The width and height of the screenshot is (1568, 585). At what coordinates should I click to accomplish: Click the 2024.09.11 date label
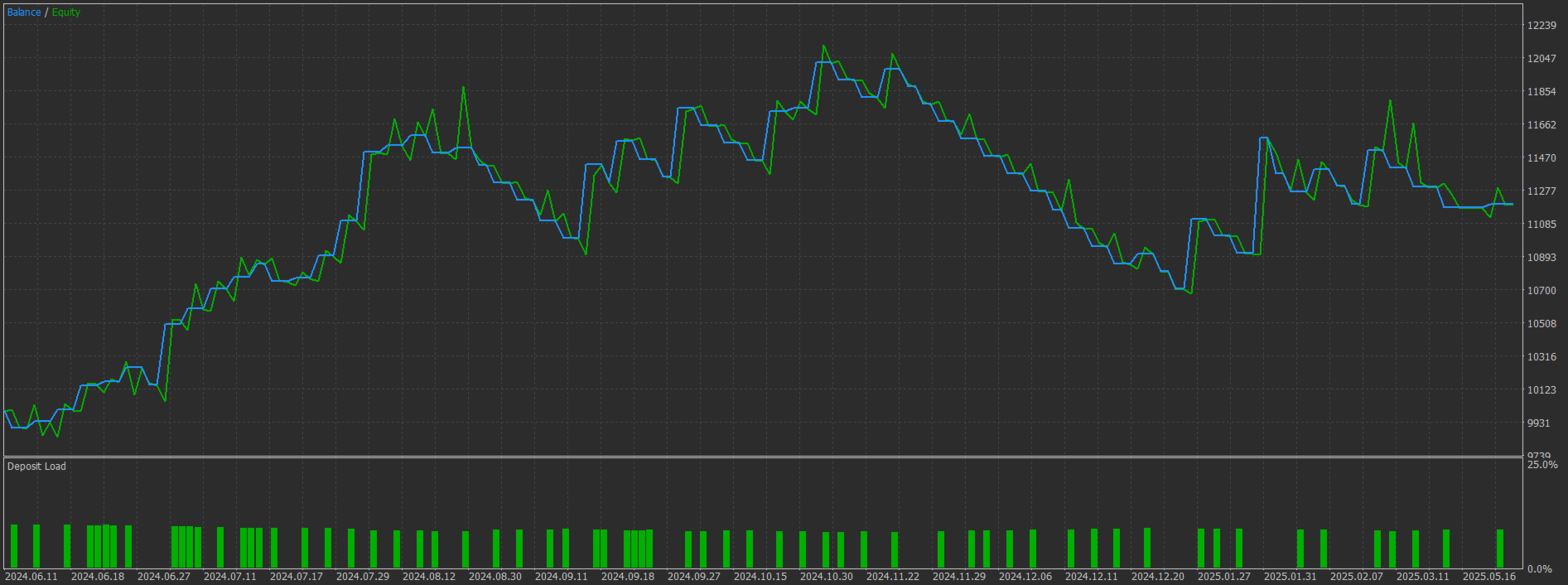[562, 577]
